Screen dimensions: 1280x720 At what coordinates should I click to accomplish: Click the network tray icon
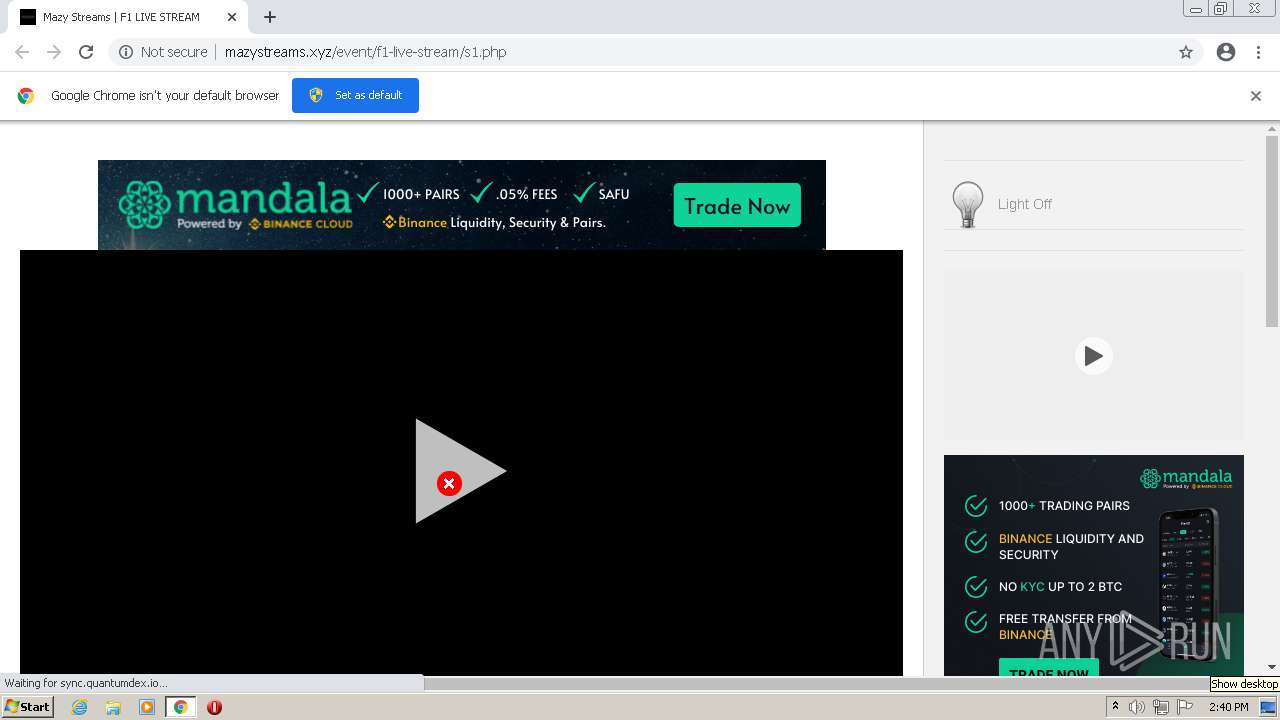point(1161,707)
